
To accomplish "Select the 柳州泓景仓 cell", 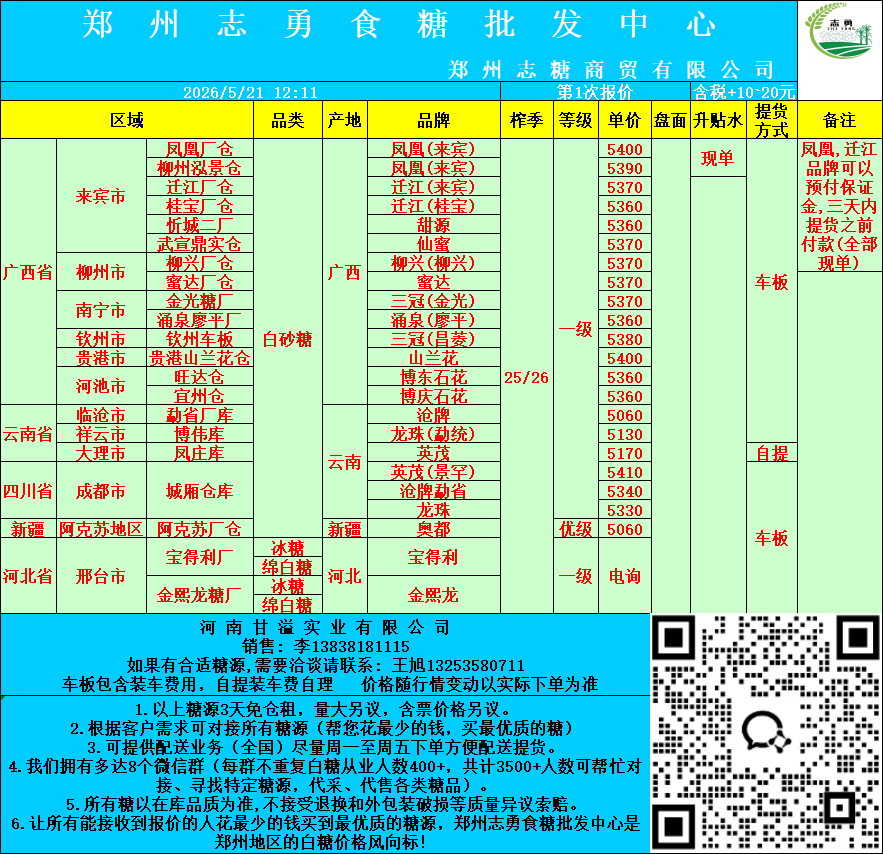I will pos(199,168).
